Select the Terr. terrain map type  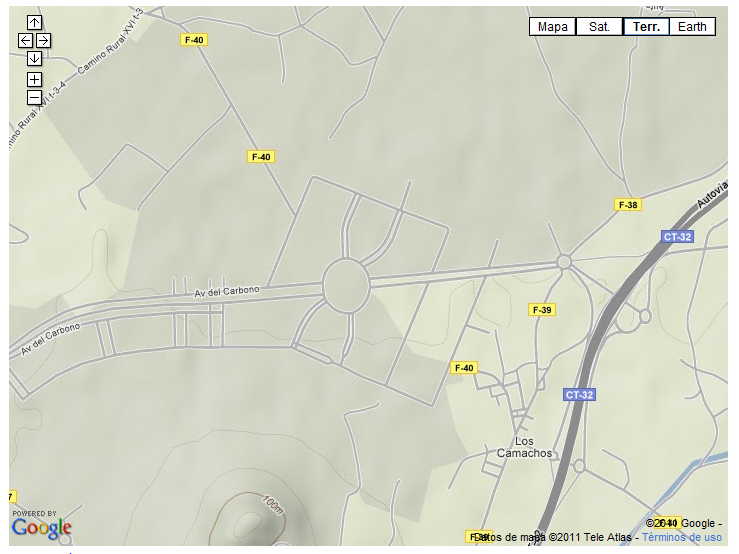[645, 27]
